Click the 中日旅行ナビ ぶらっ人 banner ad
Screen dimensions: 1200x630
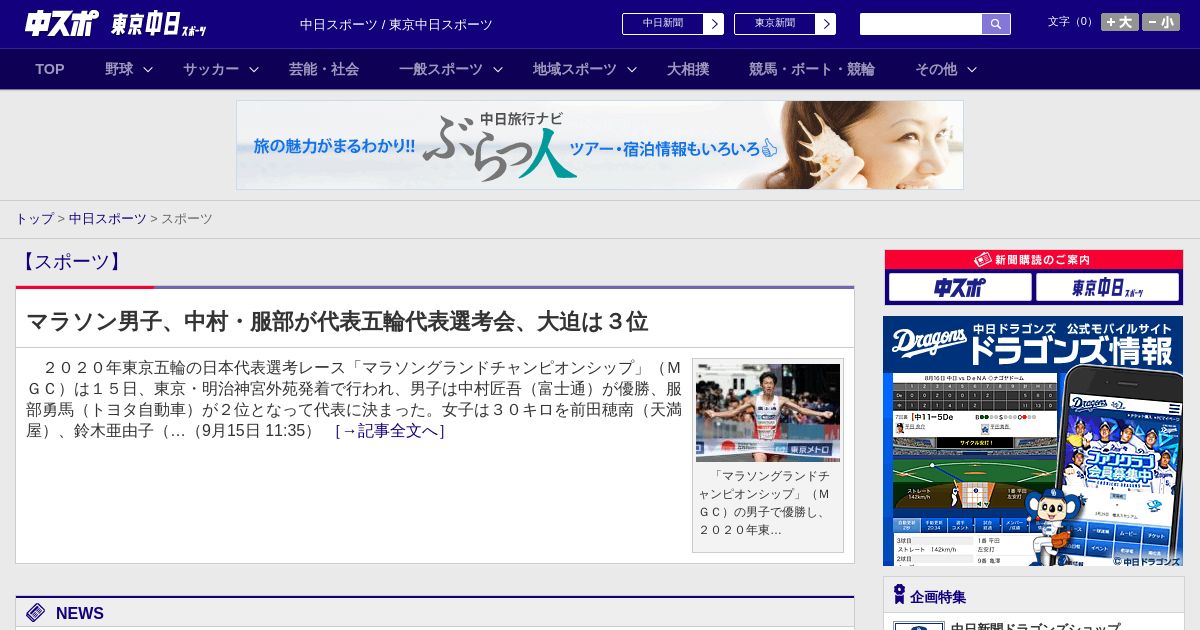click(600, 145)
